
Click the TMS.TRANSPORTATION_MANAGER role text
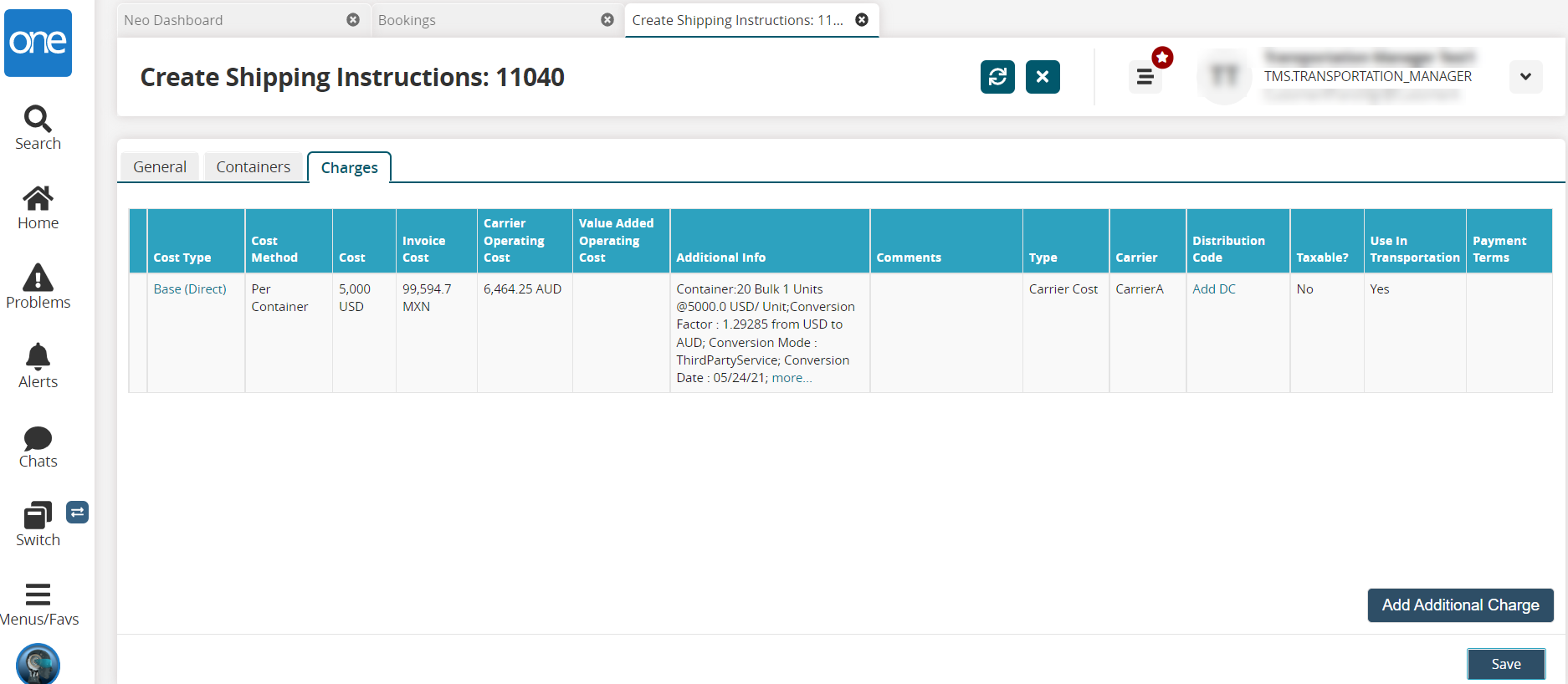[1368, 76]
